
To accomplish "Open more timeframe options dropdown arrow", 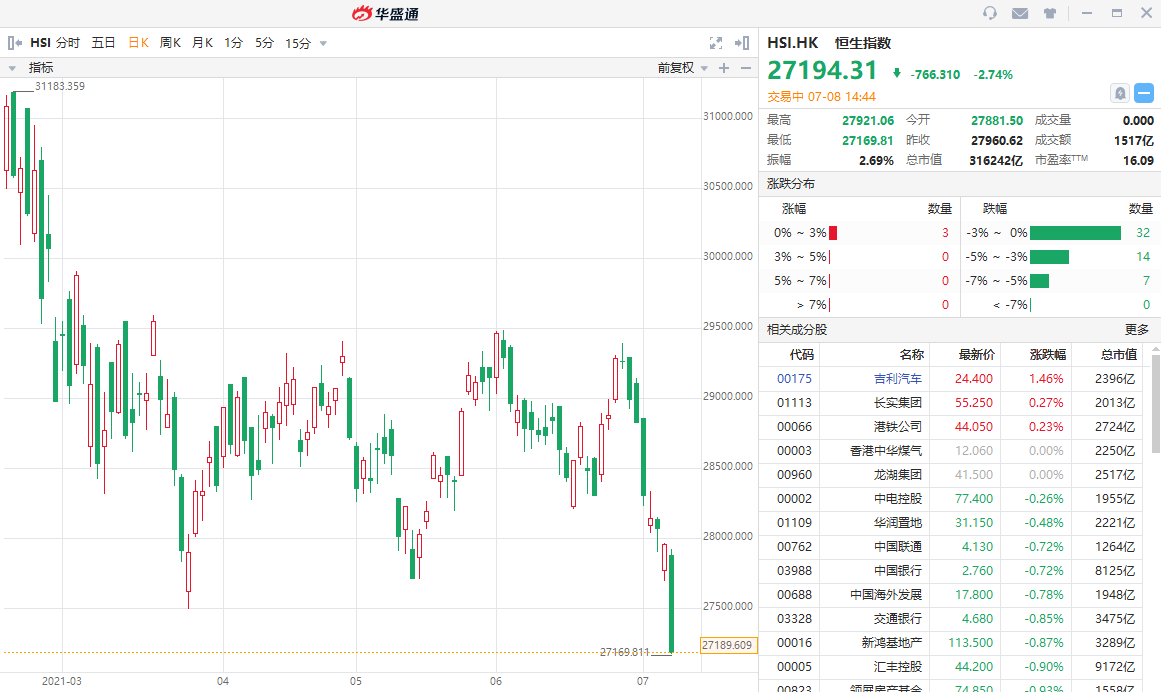I will [323, 44].
